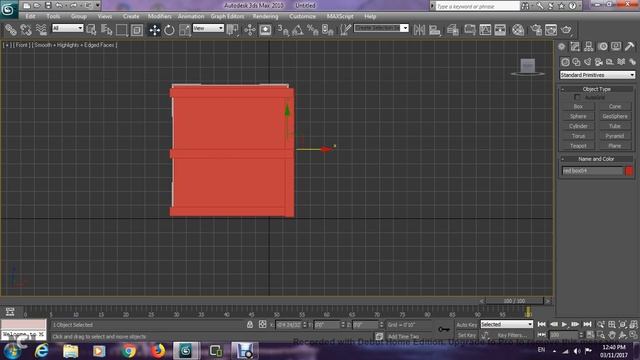The image size is (640, 360).
Task: Click the Select and Manipulate icon
Action: click(250, 30)
